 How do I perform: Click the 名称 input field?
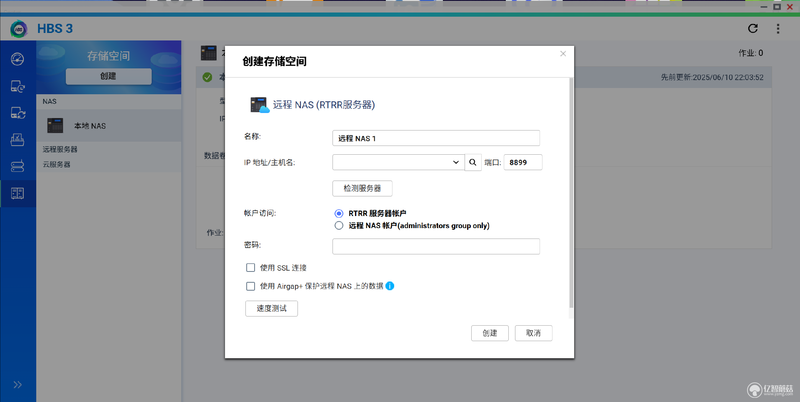436,138
